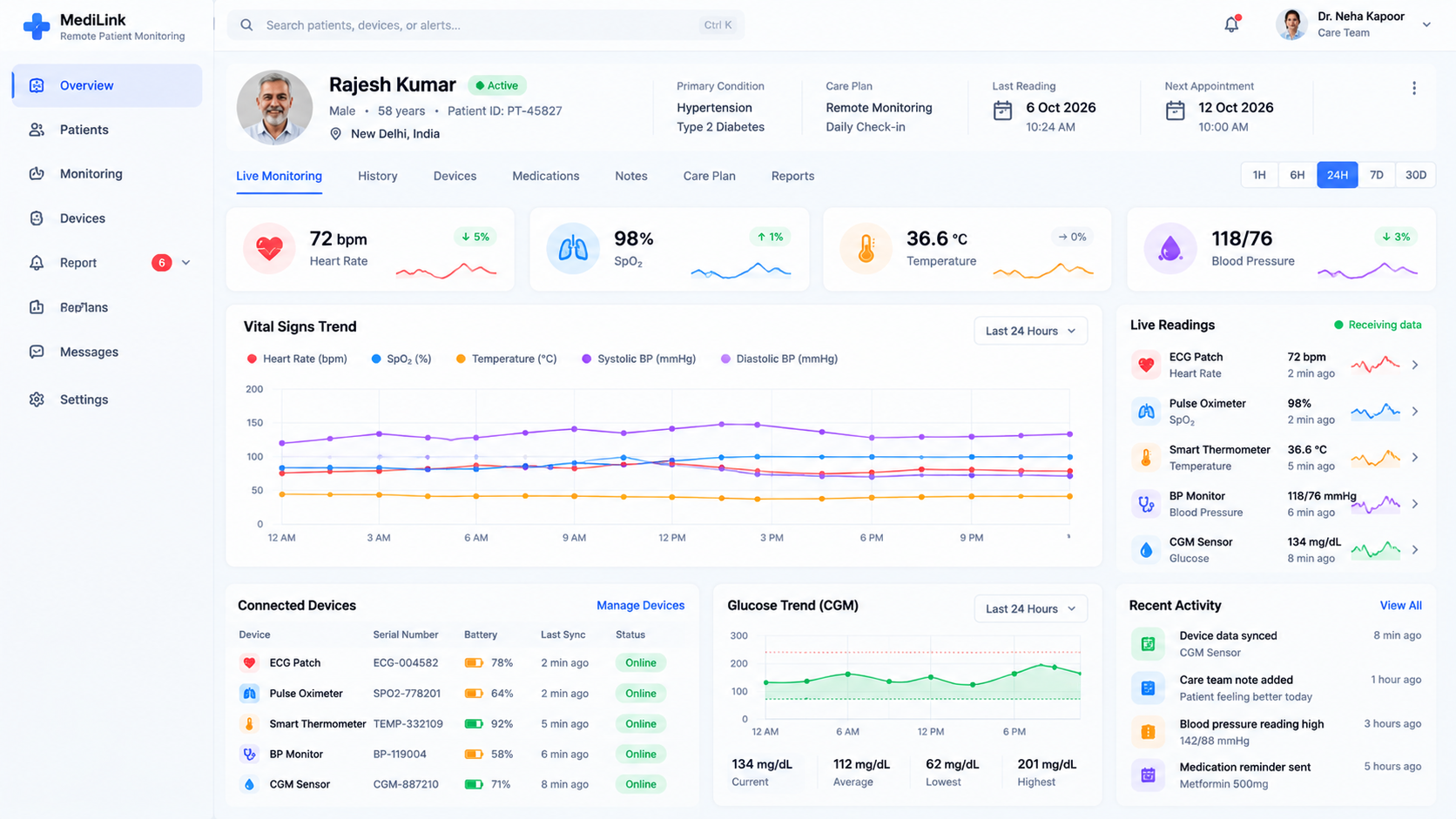Click the MediLink cross logo
This screenshot has height=819, width=1456.
[x=37, y=26]
